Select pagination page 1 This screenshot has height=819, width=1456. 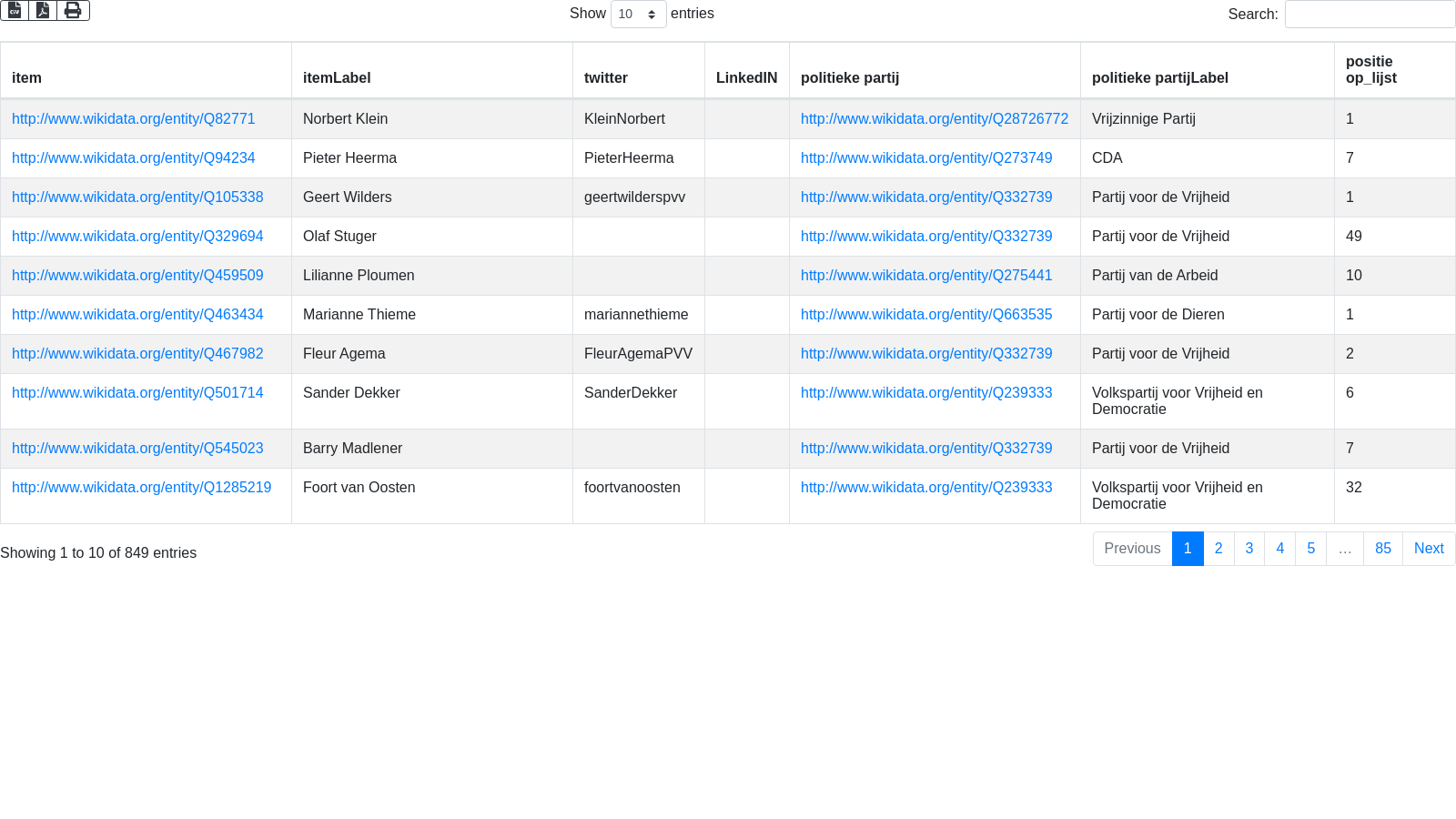click(1188, 549)
